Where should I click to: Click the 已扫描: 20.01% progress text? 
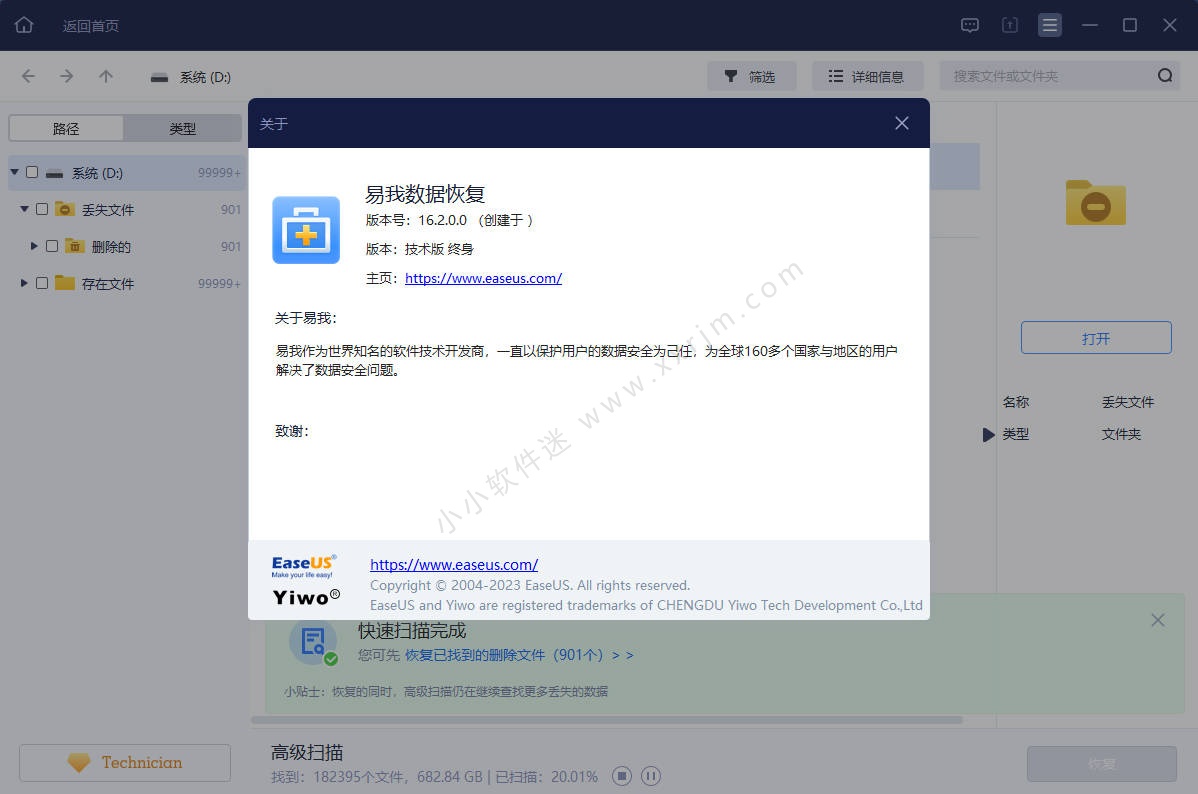click(x=546, y=776)
